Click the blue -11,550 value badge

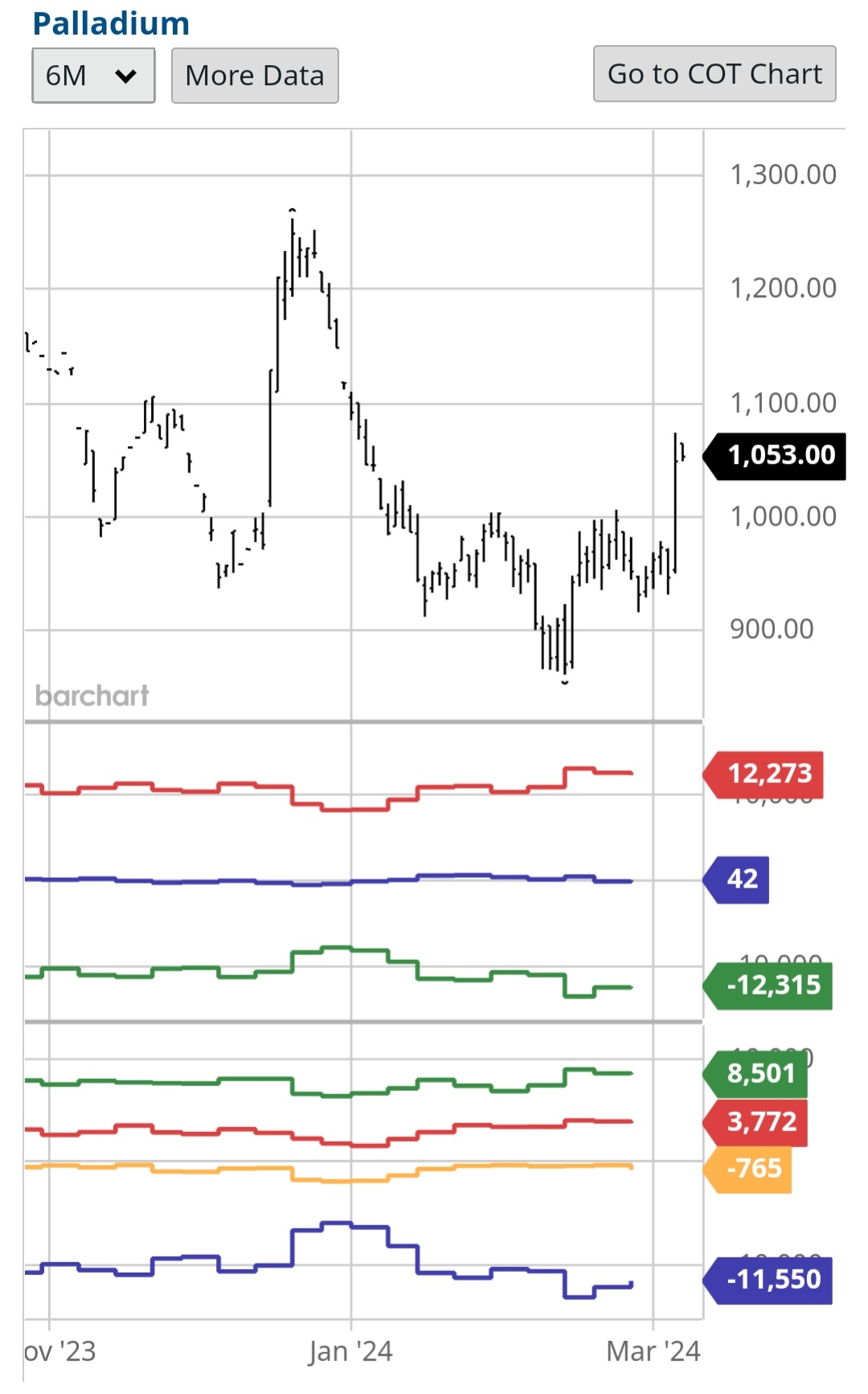click(772, 1279)
